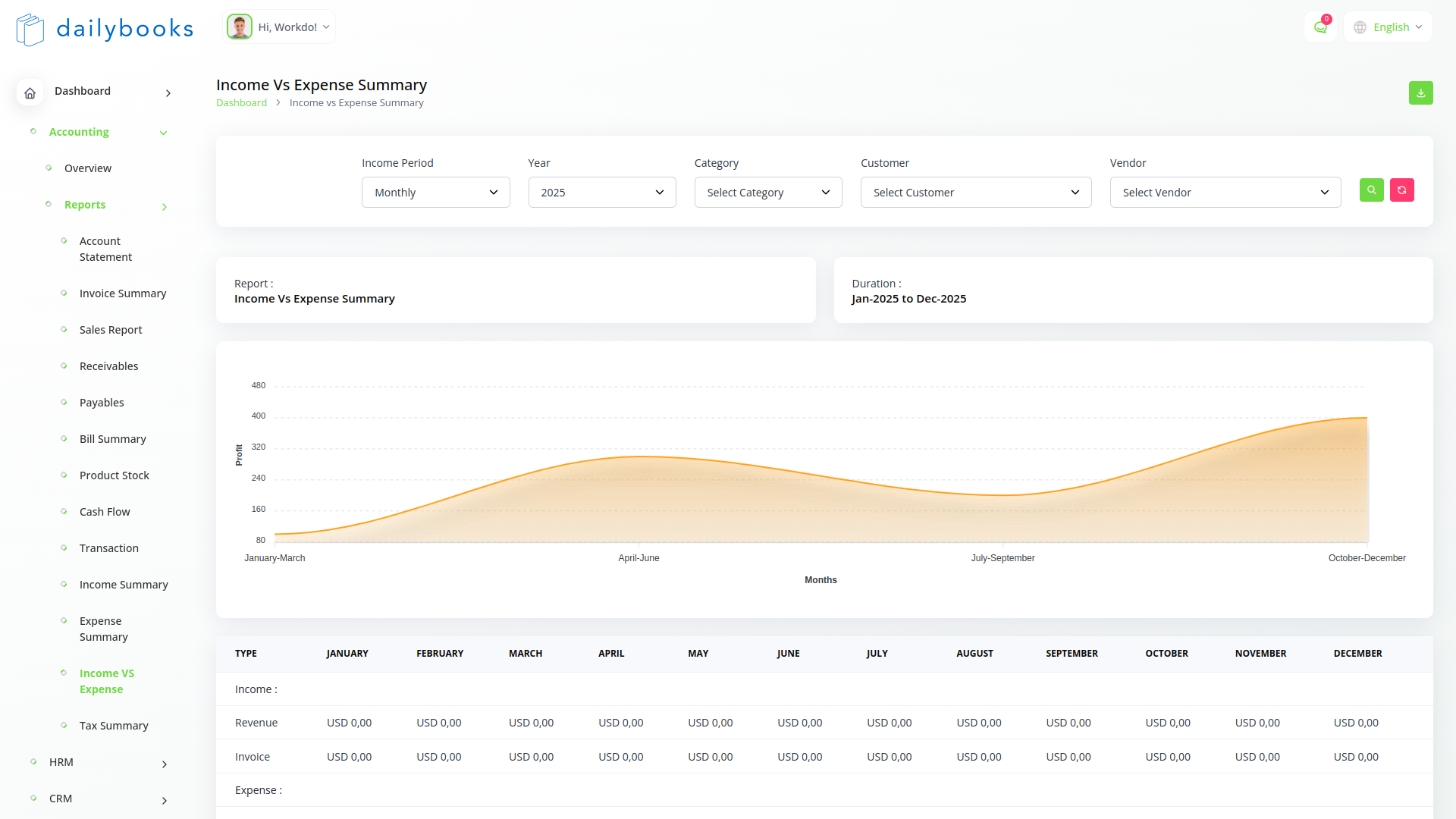Viewport: 1456px width, 819px height.
Task: Click the dailybooks logo
Action: pos(105,29)
